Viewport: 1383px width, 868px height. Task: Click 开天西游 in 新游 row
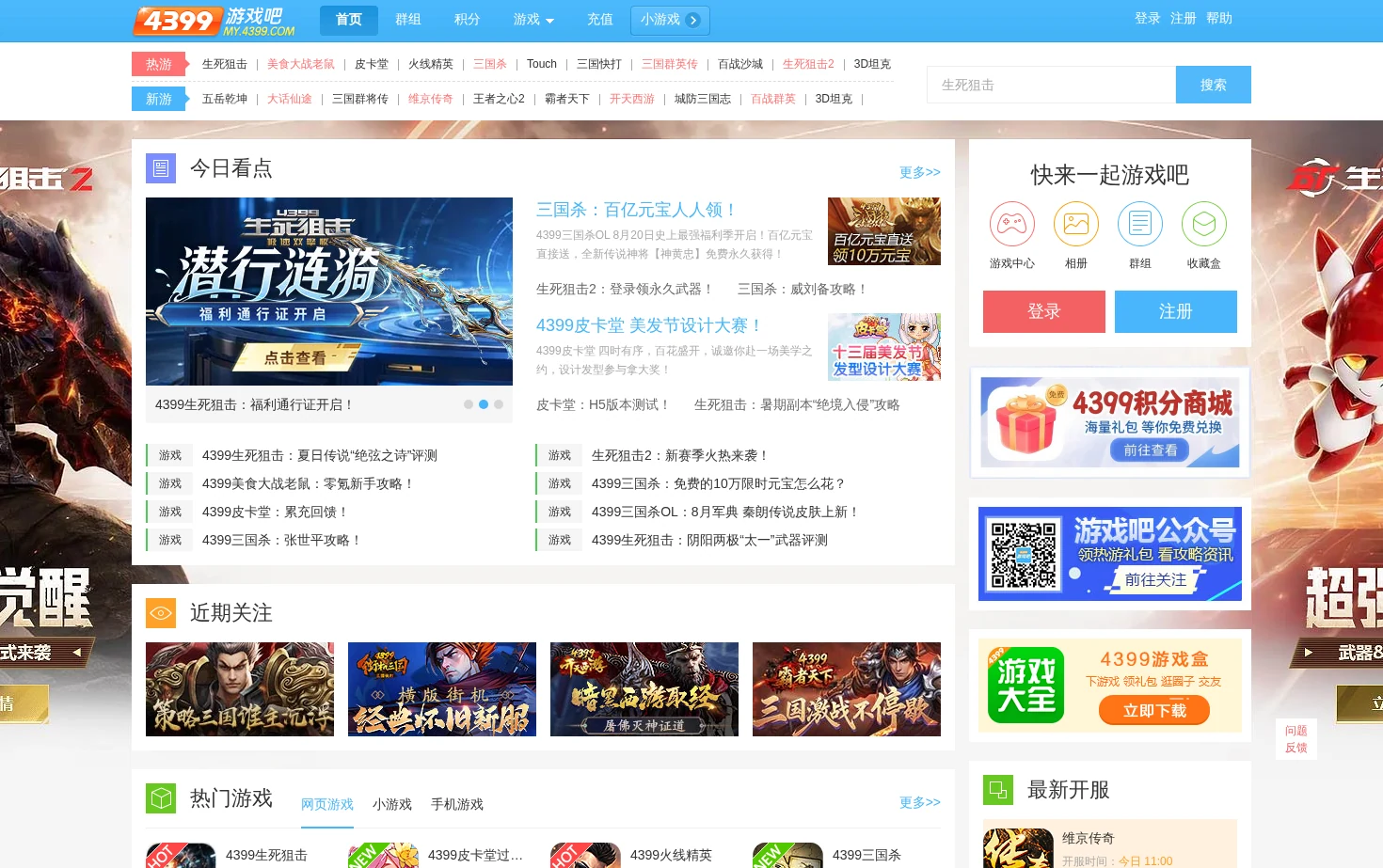[x=632, y=99]
